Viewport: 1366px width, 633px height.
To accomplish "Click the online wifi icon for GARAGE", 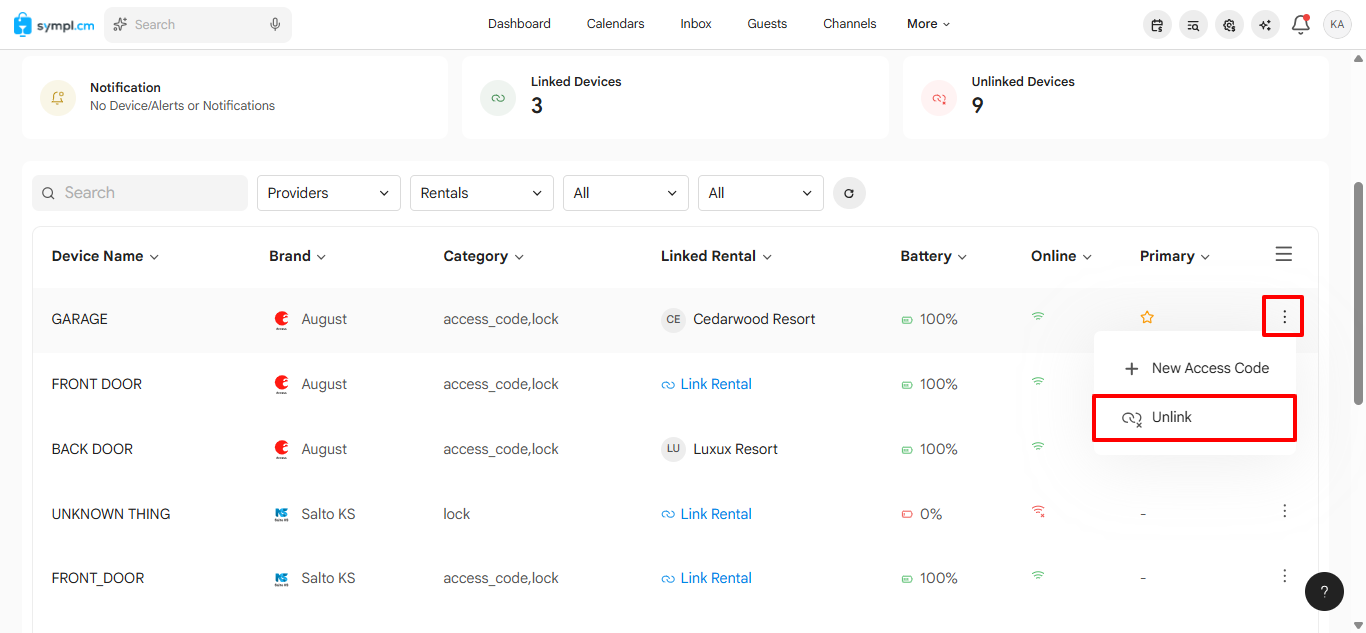I will (1038, 316).
